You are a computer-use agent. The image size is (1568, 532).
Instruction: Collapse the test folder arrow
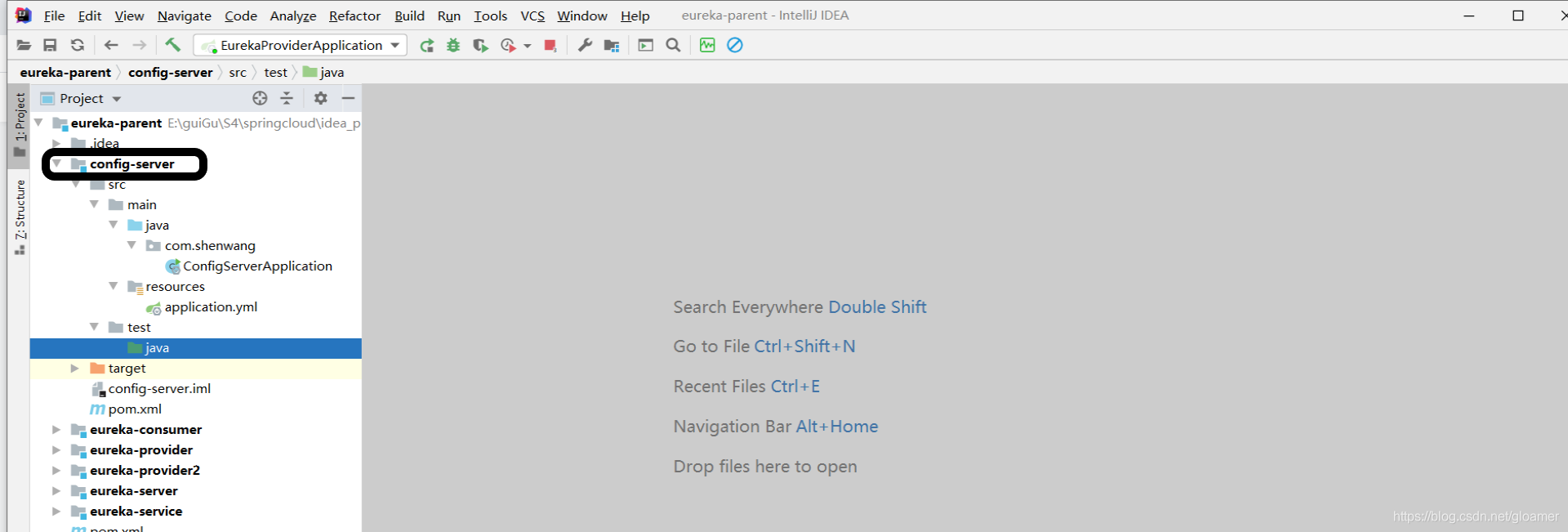(x=94, y=327)
